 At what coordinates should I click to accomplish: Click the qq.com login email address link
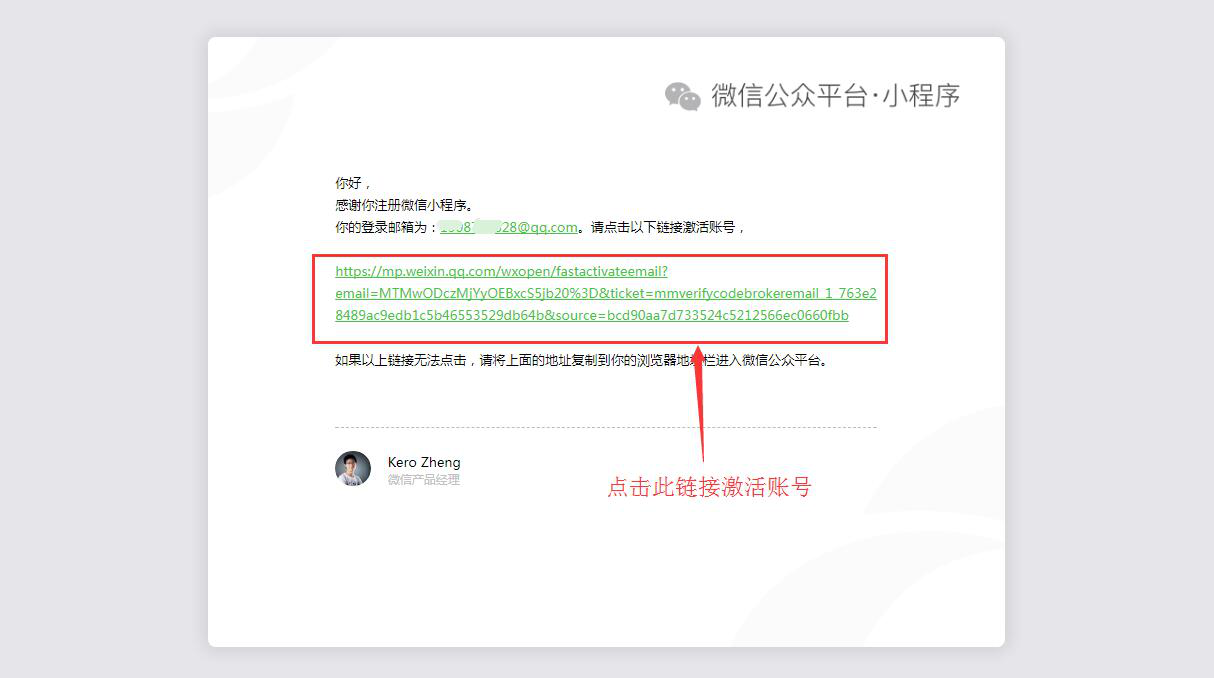(509, 227)
